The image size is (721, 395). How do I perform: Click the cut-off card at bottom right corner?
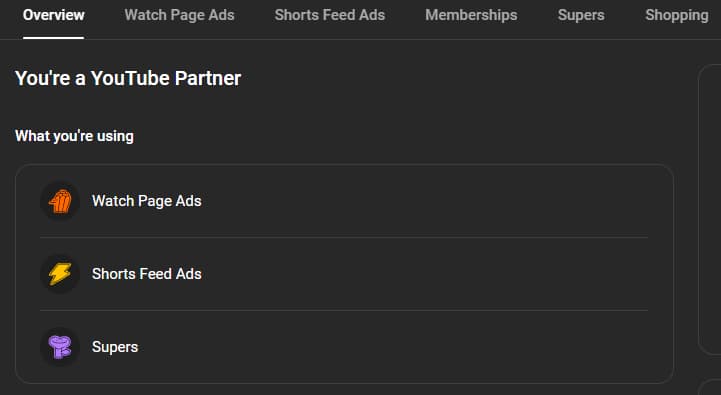[710, 387]
